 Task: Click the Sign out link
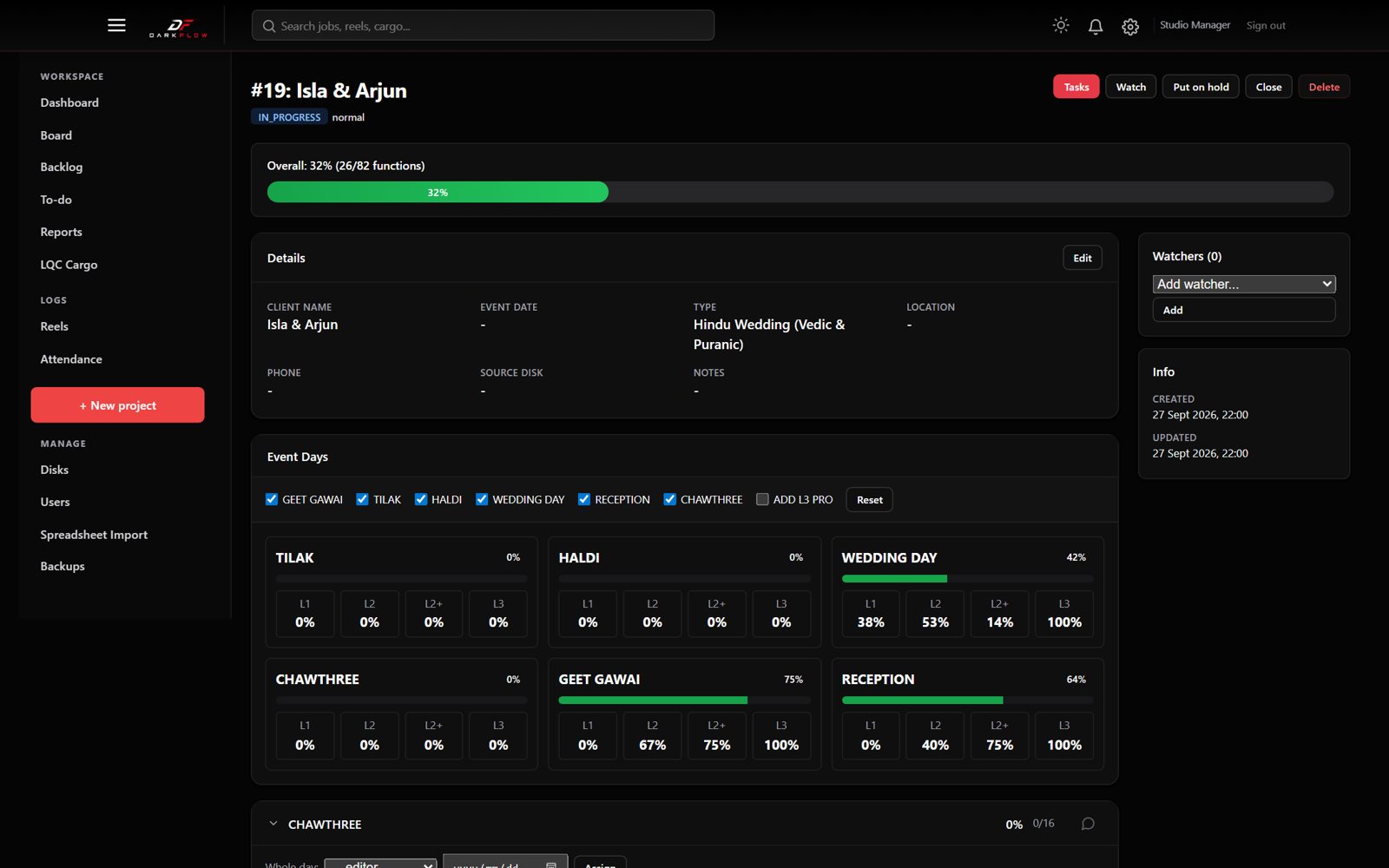[1266, 26]
